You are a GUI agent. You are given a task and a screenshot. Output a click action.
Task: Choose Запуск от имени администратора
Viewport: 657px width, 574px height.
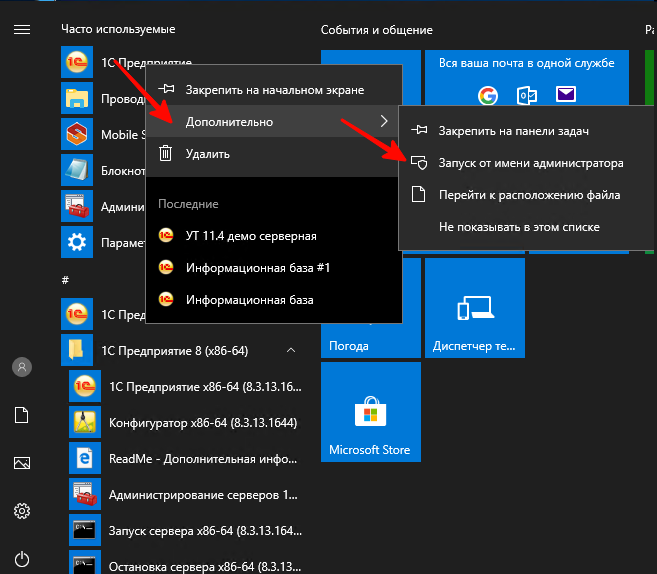coord(527,163)
